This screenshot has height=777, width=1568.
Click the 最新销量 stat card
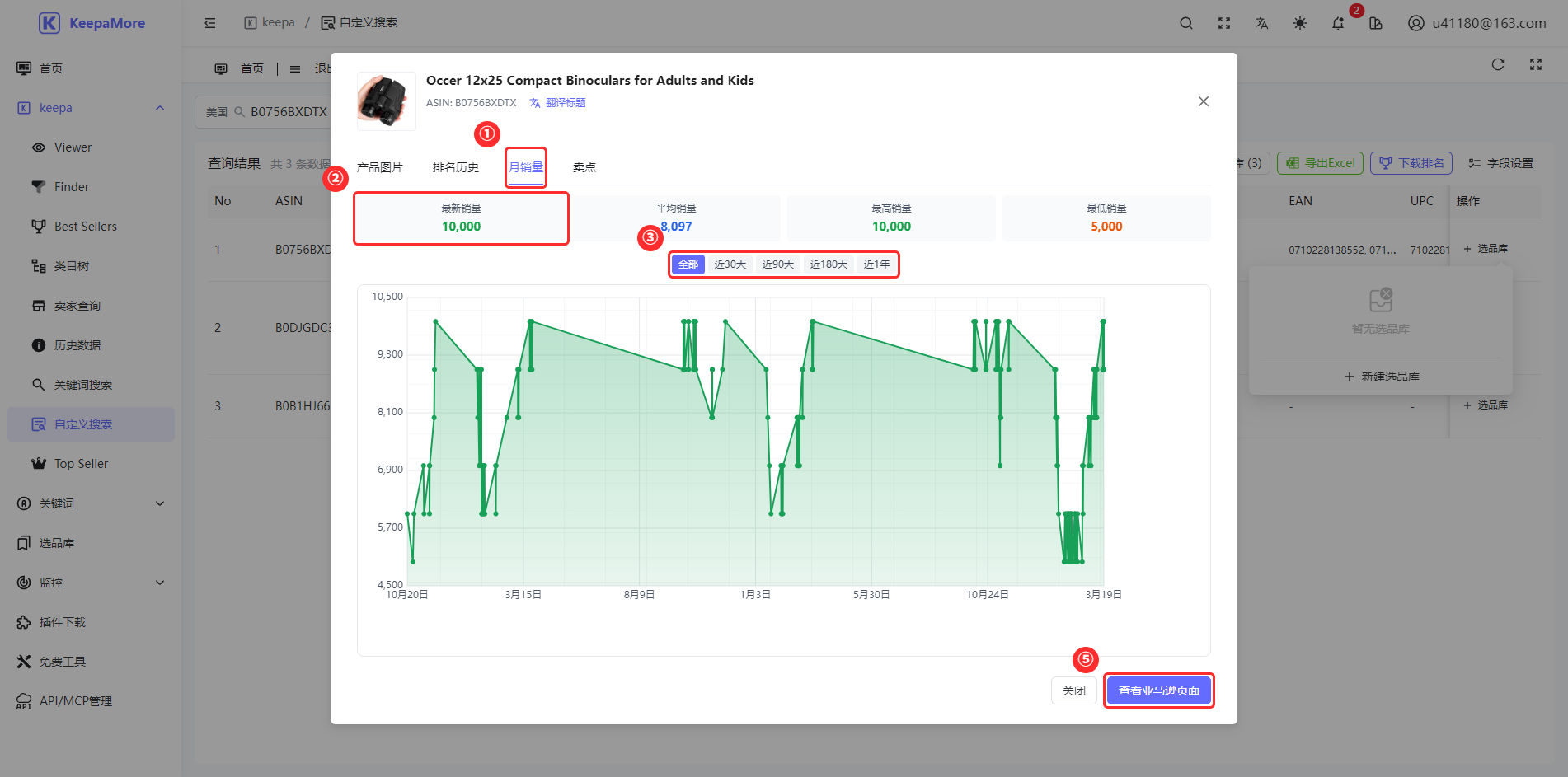coord(461,218)
